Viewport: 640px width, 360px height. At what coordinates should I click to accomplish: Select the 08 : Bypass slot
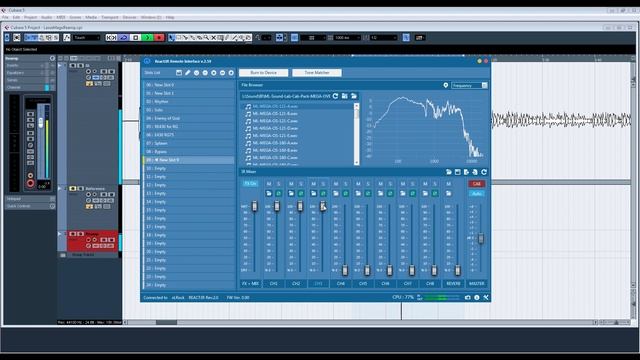coord(189,151)
